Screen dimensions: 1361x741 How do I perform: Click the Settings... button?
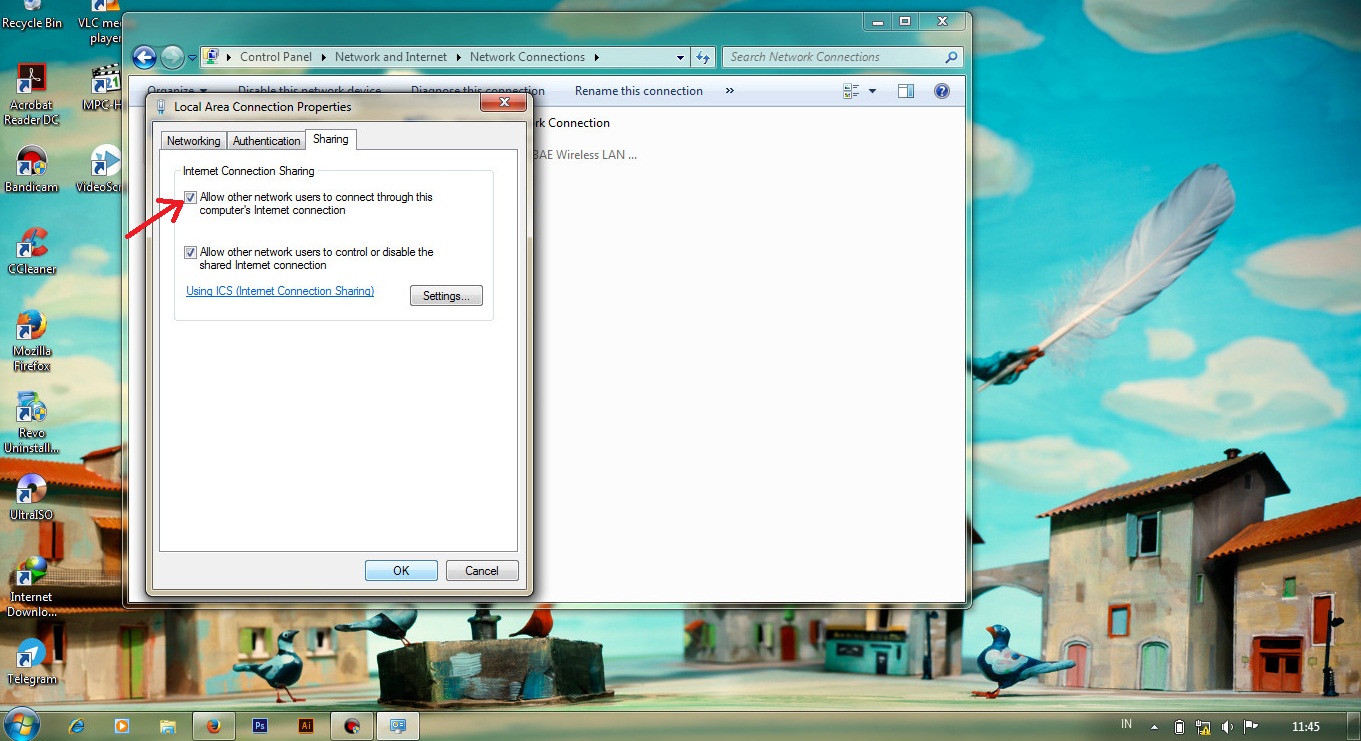[446, 296]
